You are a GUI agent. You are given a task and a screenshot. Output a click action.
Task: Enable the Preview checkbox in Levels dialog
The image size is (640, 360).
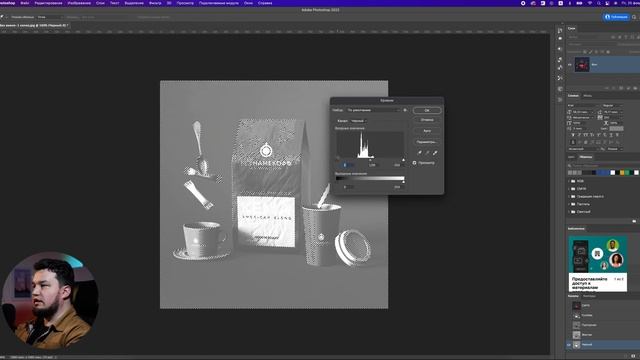click(414, 163)
